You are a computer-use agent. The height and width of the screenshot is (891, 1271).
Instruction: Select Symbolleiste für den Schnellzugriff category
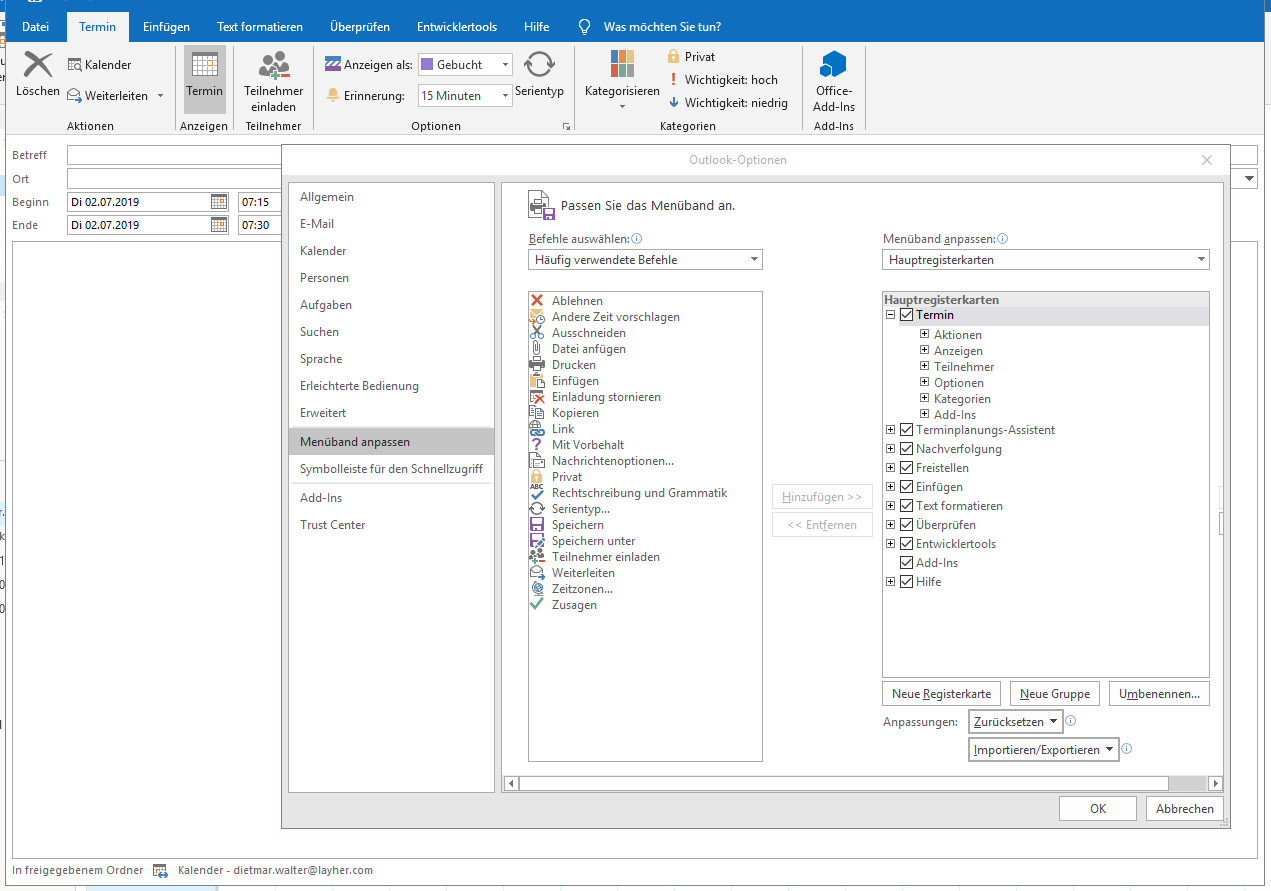click(x=391, y=469)
